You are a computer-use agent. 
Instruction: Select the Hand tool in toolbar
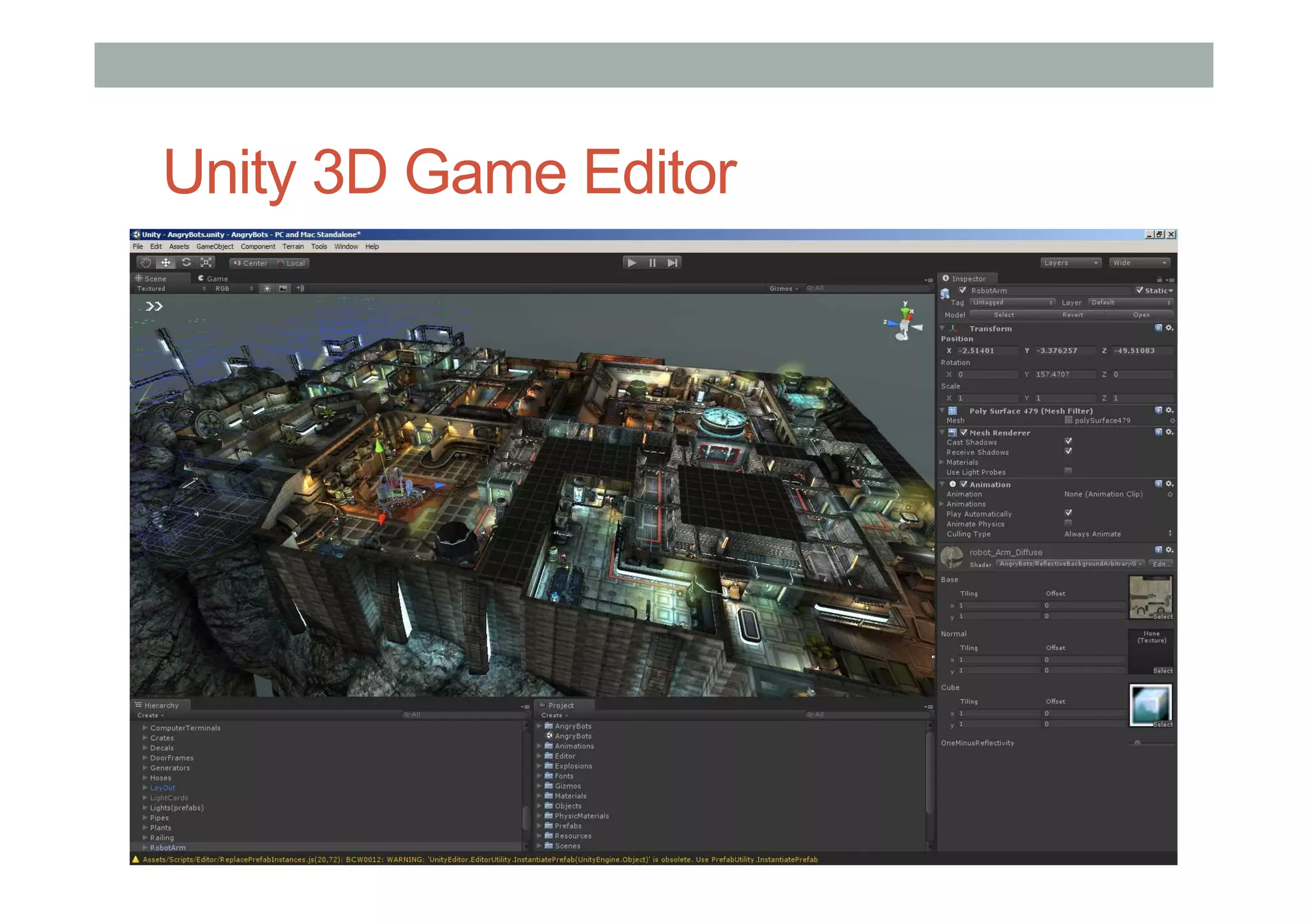(146, 262)
